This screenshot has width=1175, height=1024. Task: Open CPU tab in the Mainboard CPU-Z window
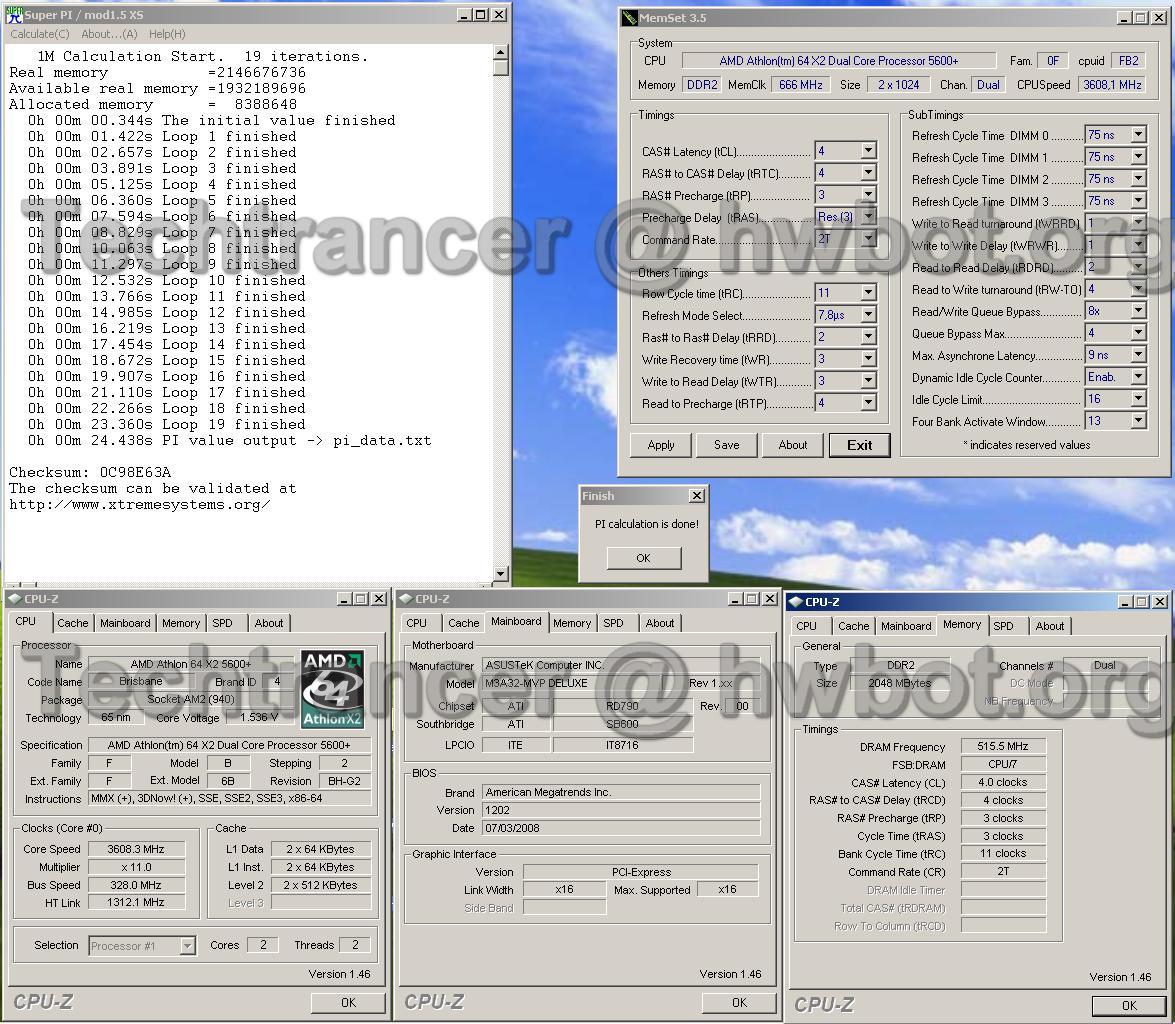[416, 623]
